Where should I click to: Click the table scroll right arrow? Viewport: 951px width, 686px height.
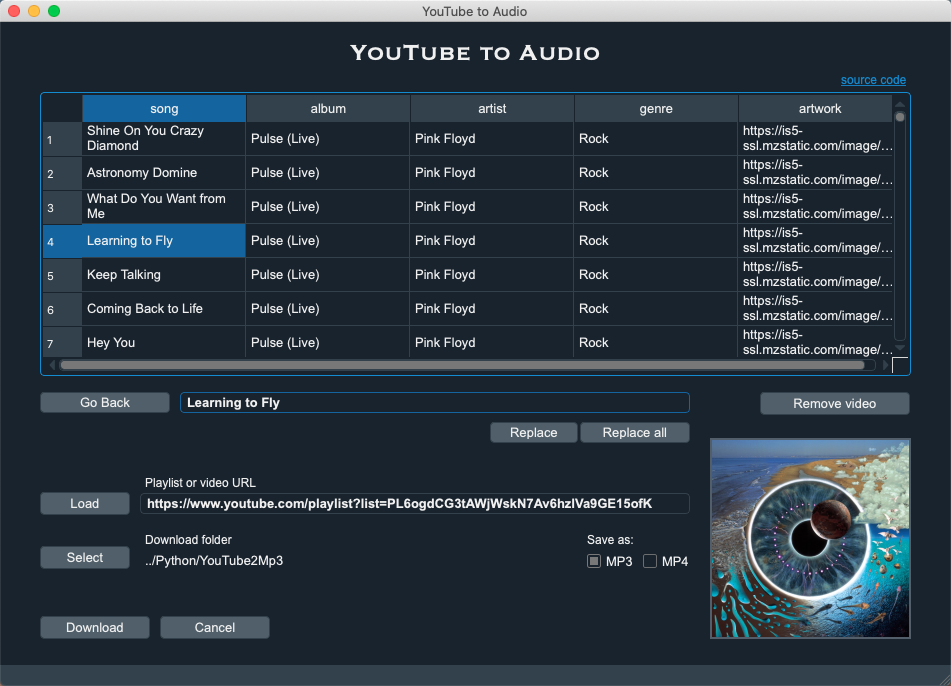coord(885,365)
